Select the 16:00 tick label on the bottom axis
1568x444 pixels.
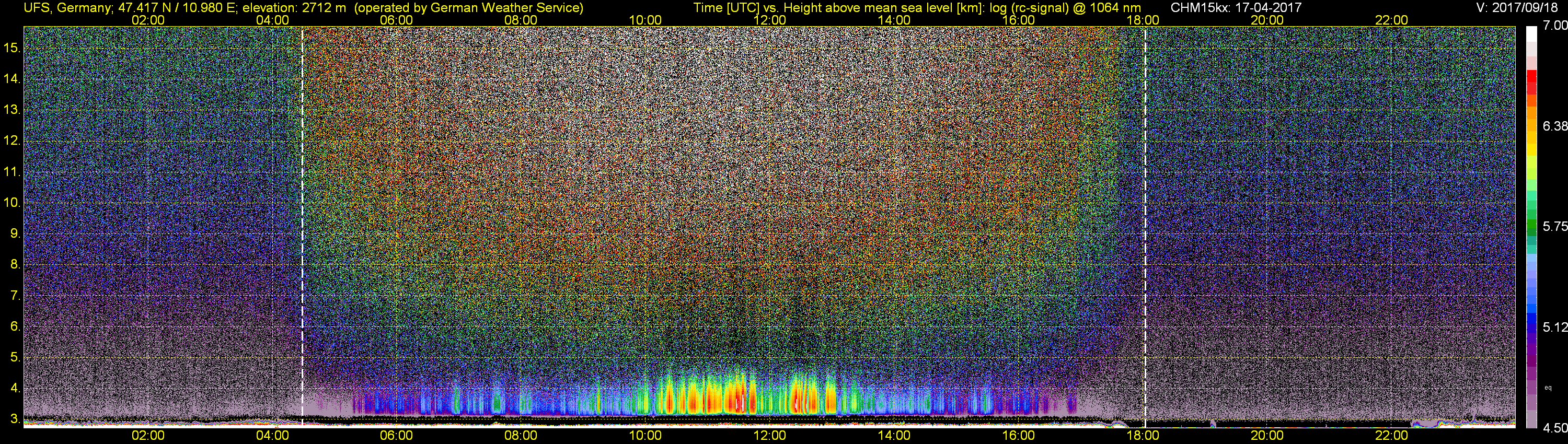click(1018, 436)
